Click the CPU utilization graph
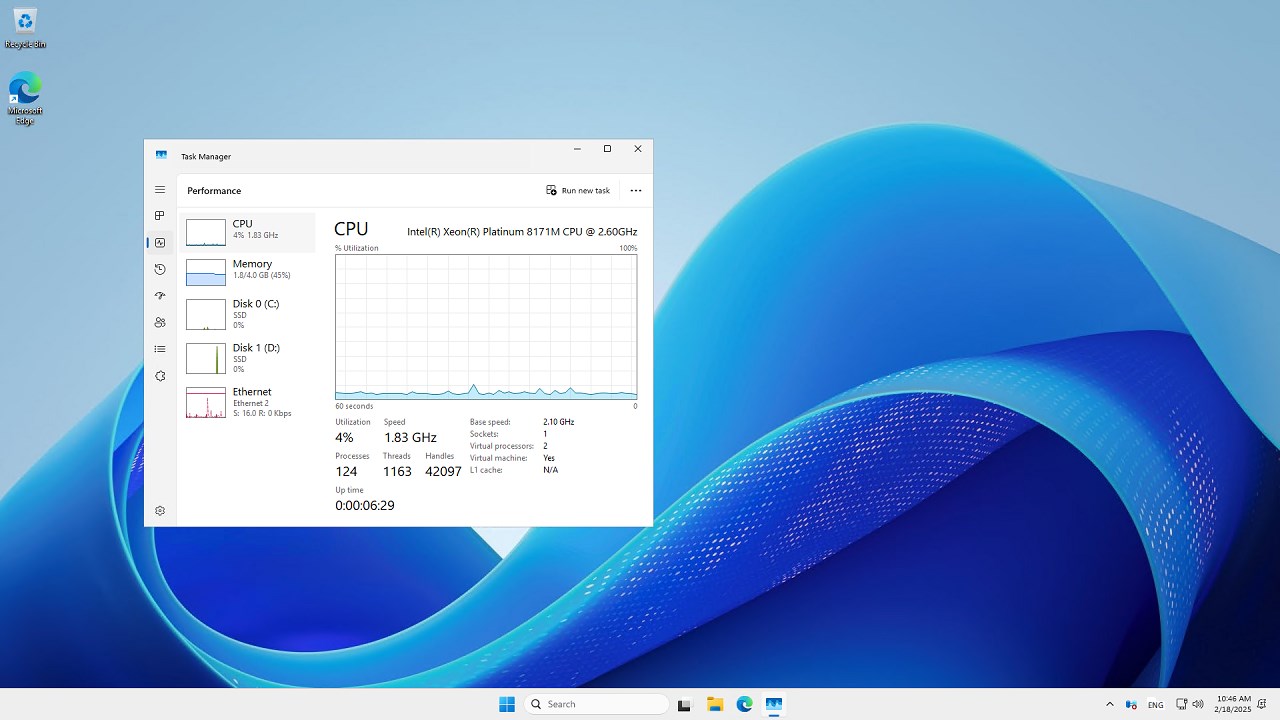Viewport: 1280px width, 720px height. coord(486,326)
